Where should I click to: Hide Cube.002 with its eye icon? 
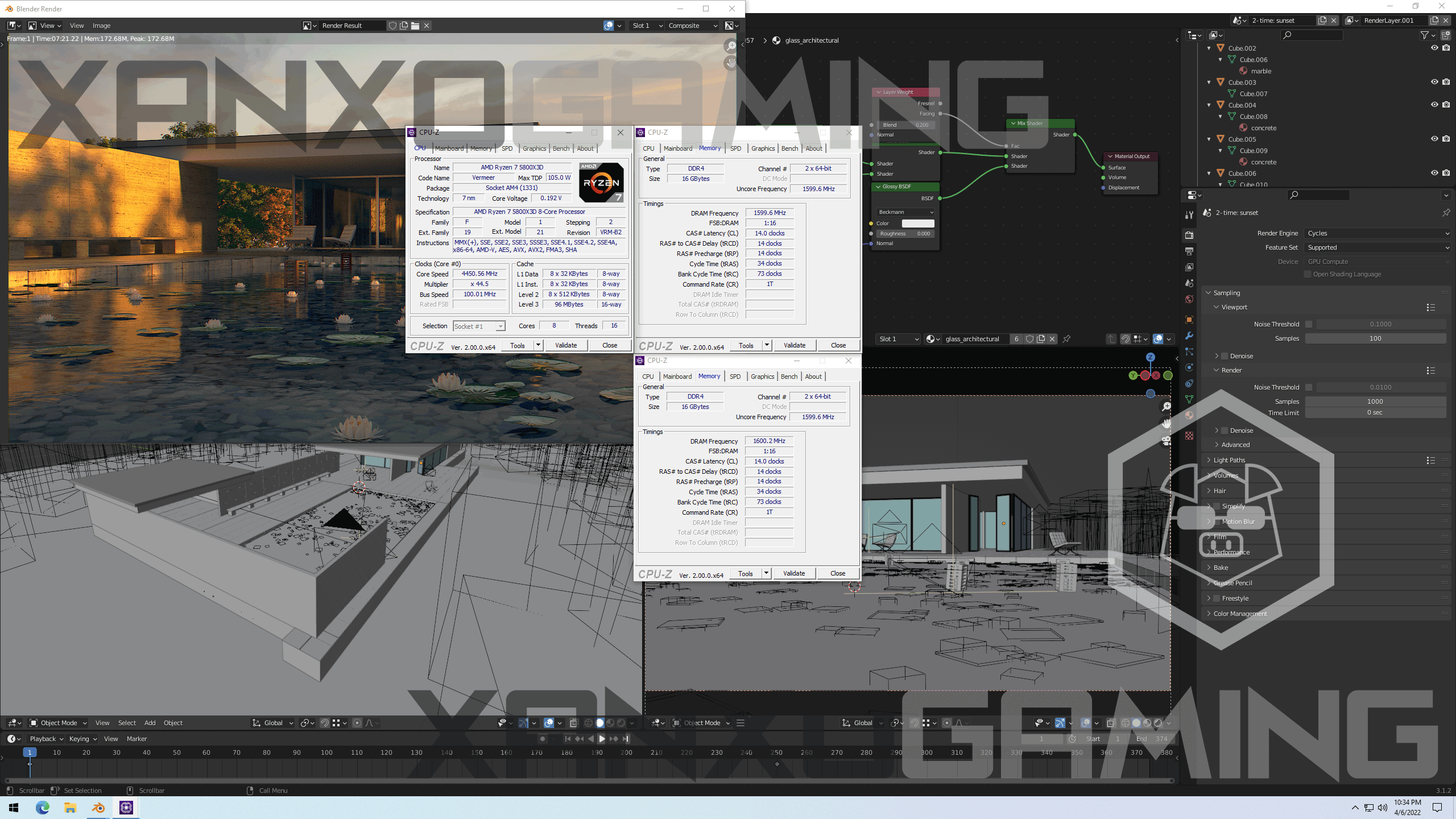[1434, 48]
